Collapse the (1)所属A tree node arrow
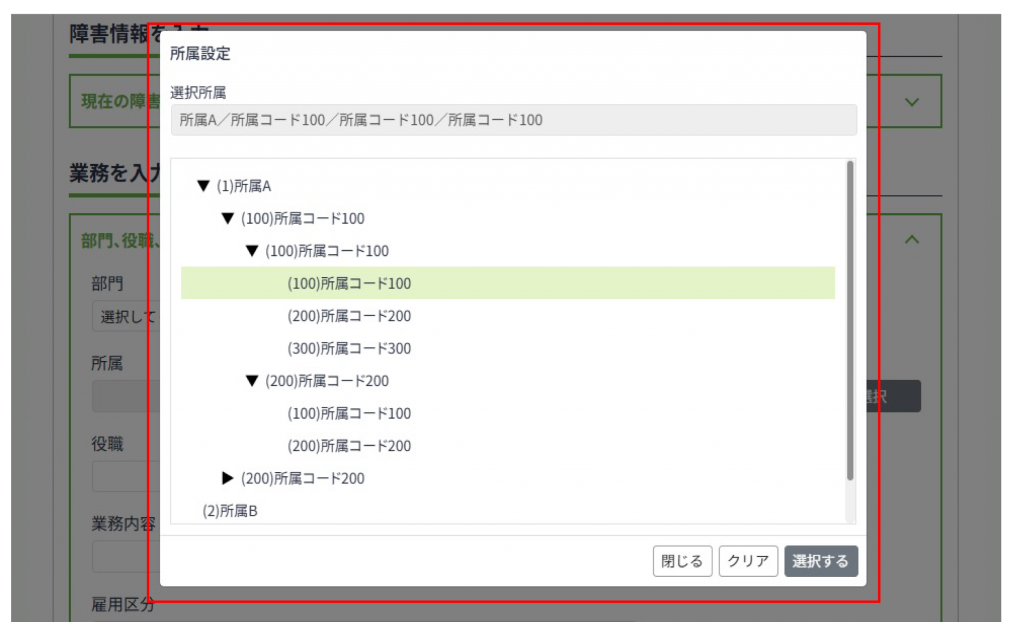This screenshot has width=1024, height=622. 204,186
